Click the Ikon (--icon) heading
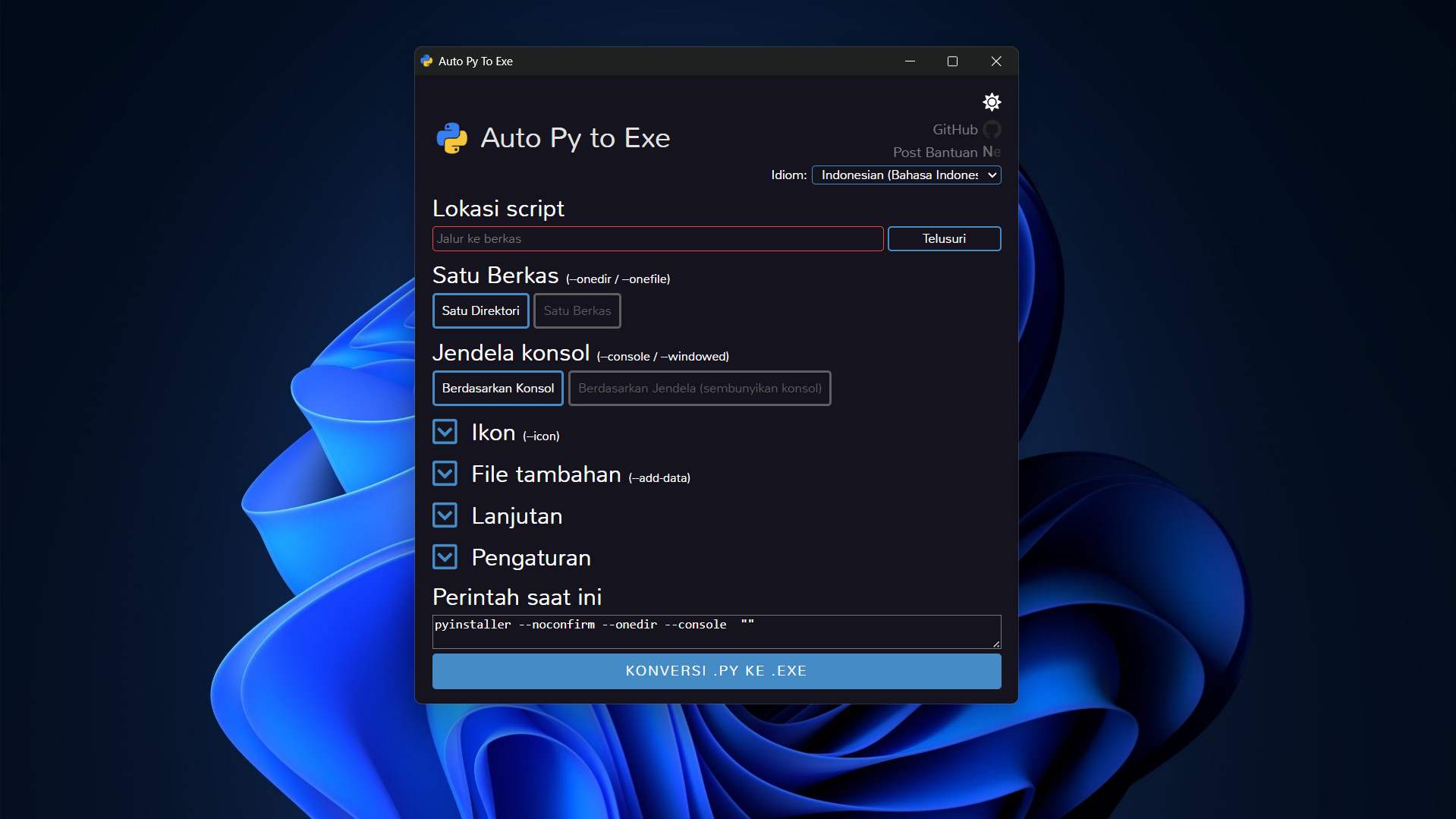Screen dimensions: 1456x819 [516, 433]
